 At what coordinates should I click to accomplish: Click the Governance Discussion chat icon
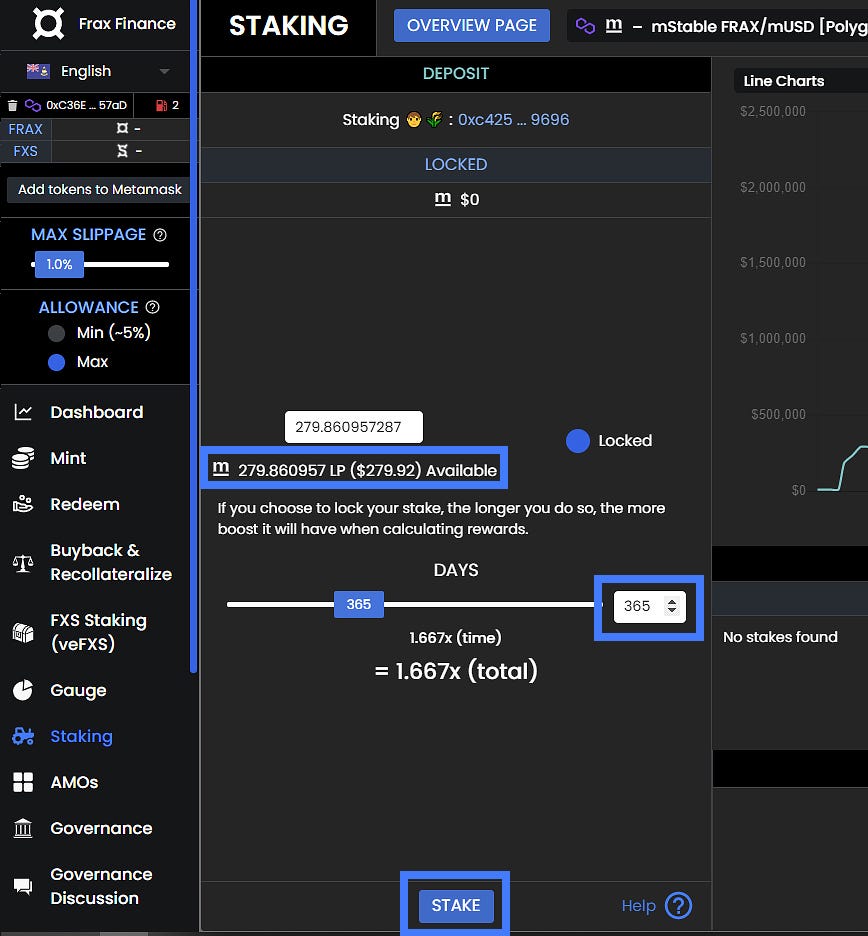23,886
